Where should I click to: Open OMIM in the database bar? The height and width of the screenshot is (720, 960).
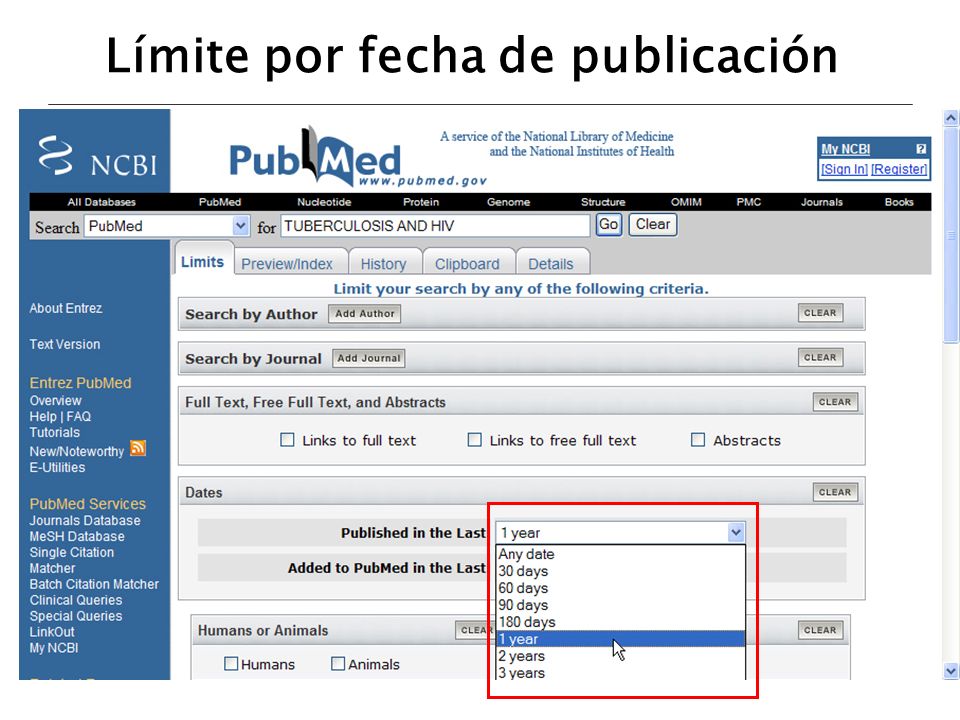pos(686,202)
